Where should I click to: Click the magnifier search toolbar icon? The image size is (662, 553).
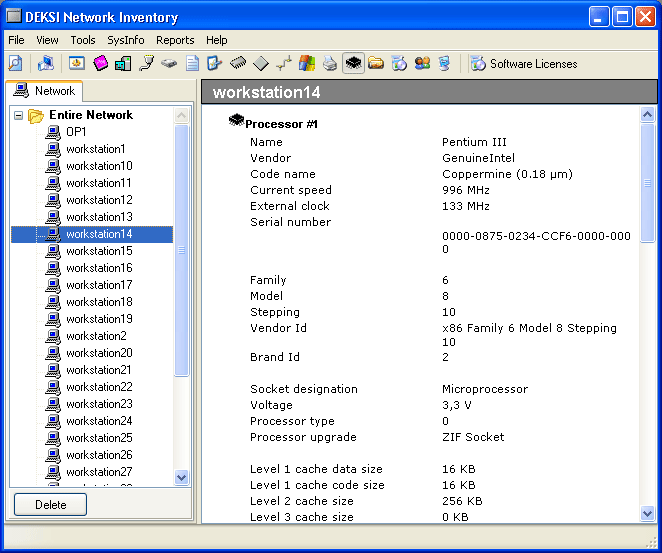[15, 63]
